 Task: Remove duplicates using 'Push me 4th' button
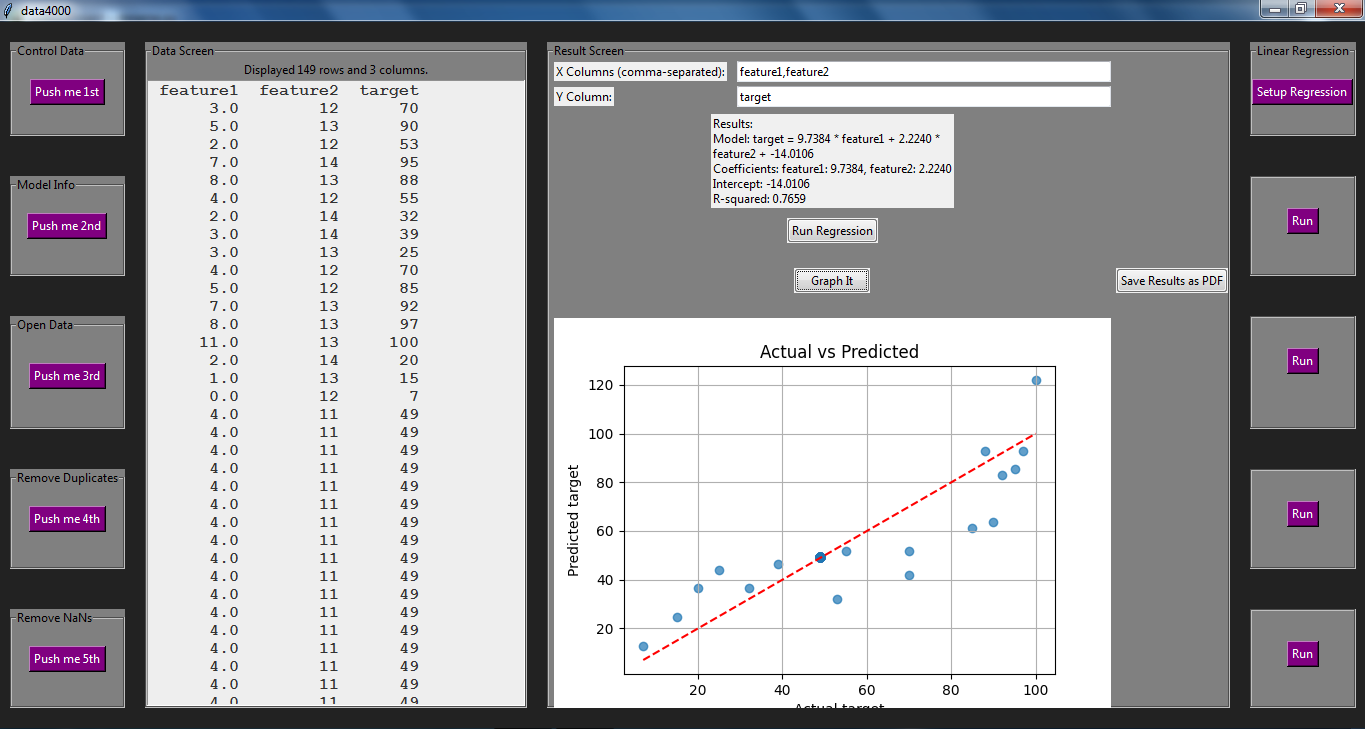(x=67, y=519)
